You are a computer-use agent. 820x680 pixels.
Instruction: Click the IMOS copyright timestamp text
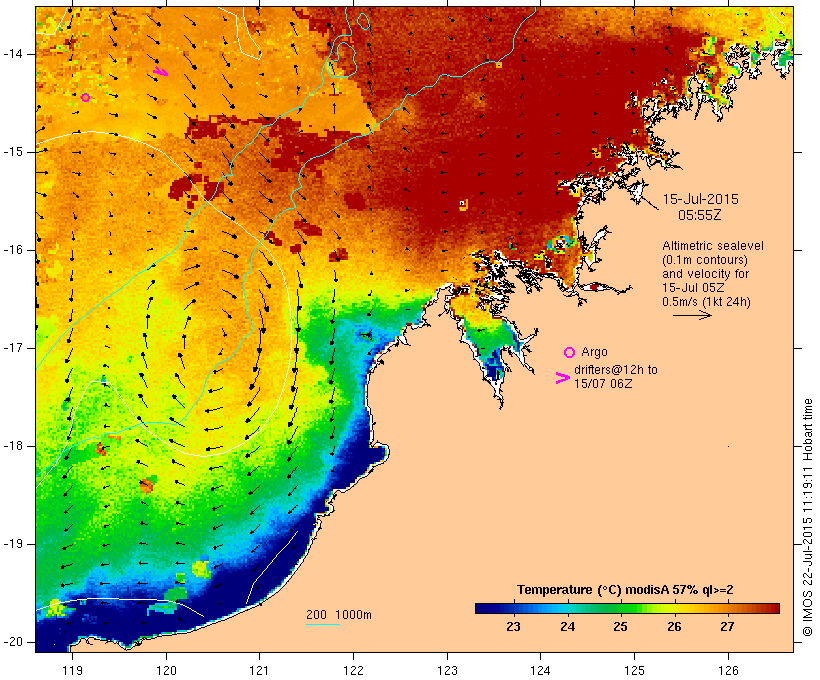pos(807,517)
